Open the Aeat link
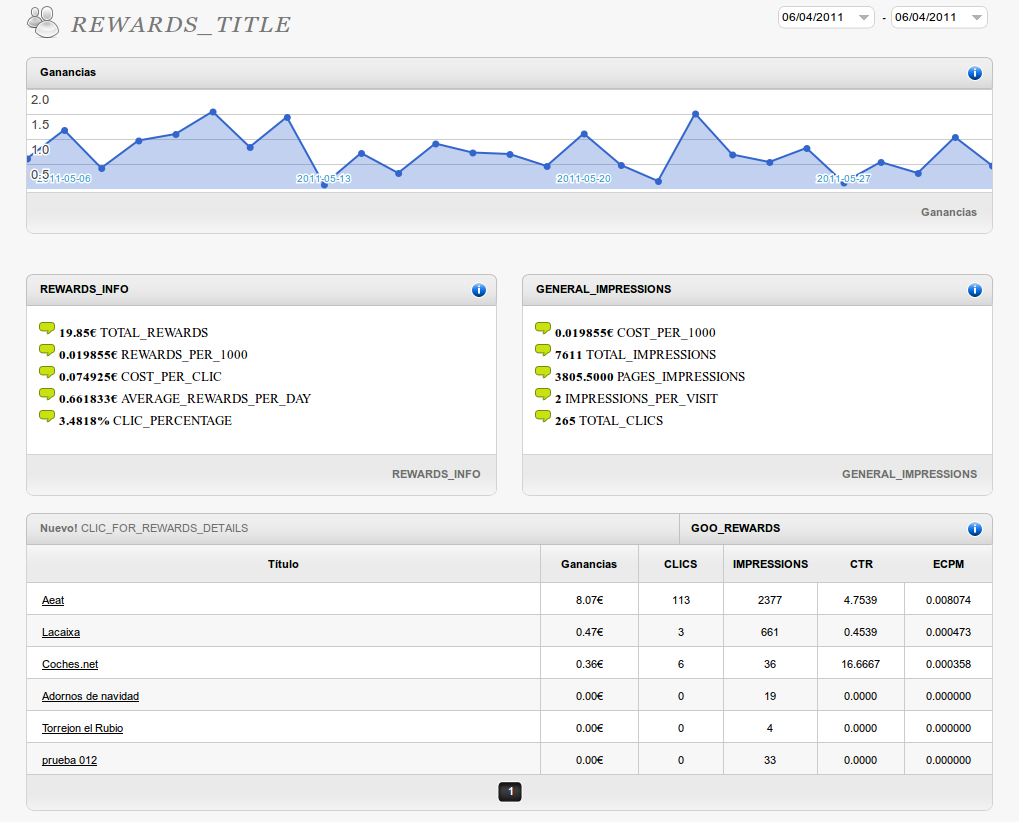Screen dimensions: 1019x822 point(53,600)
